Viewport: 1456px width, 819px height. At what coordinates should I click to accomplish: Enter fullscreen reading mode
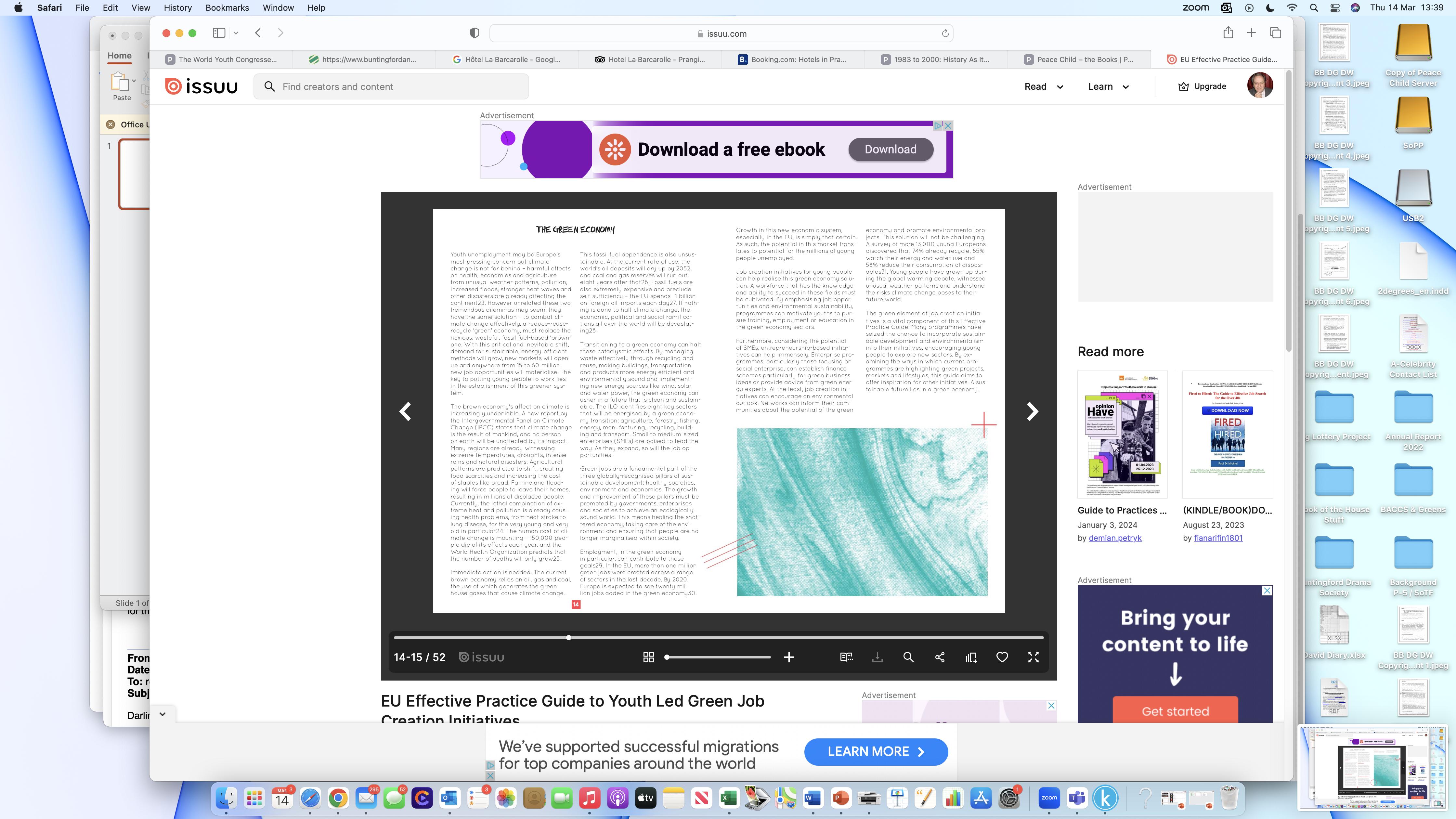pyautogui.click(x=1033, y=657)
